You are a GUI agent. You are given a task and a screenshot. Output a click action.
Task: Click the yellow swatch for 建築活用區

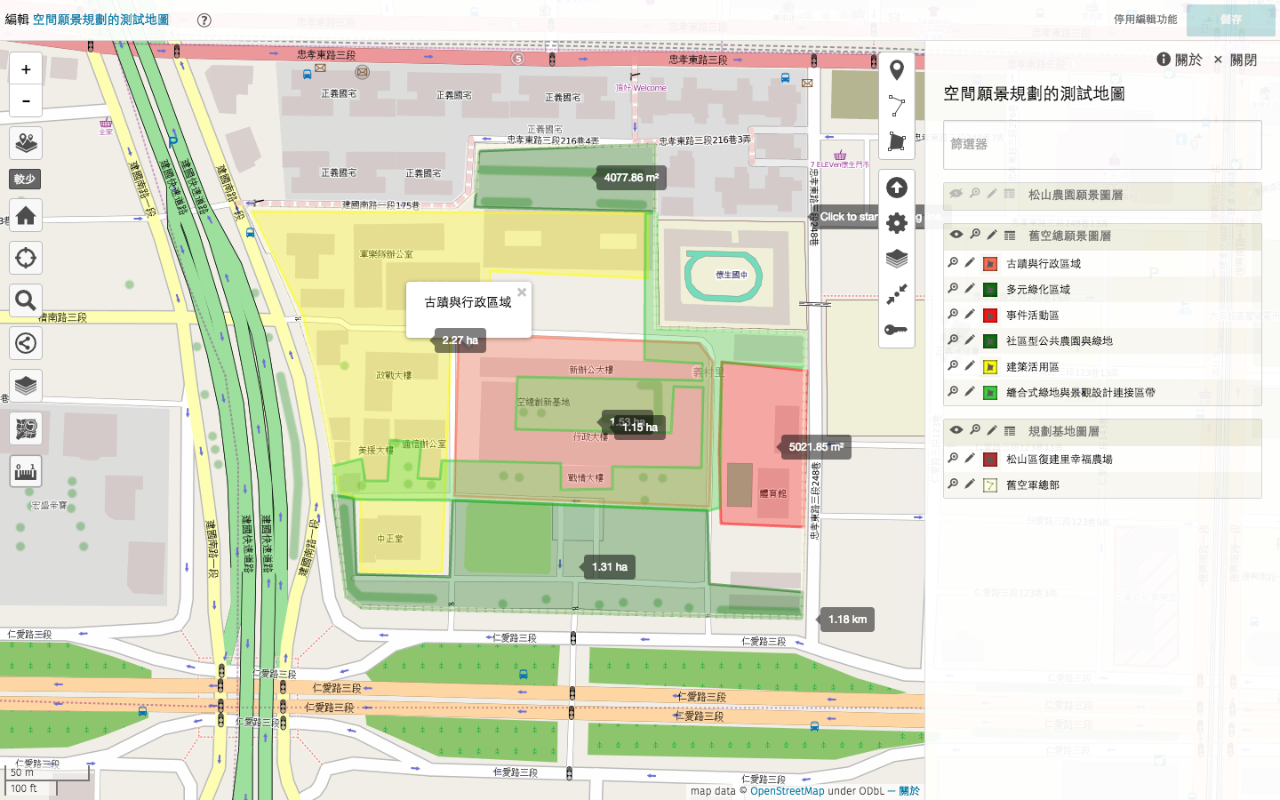click(x=990, y=367)
